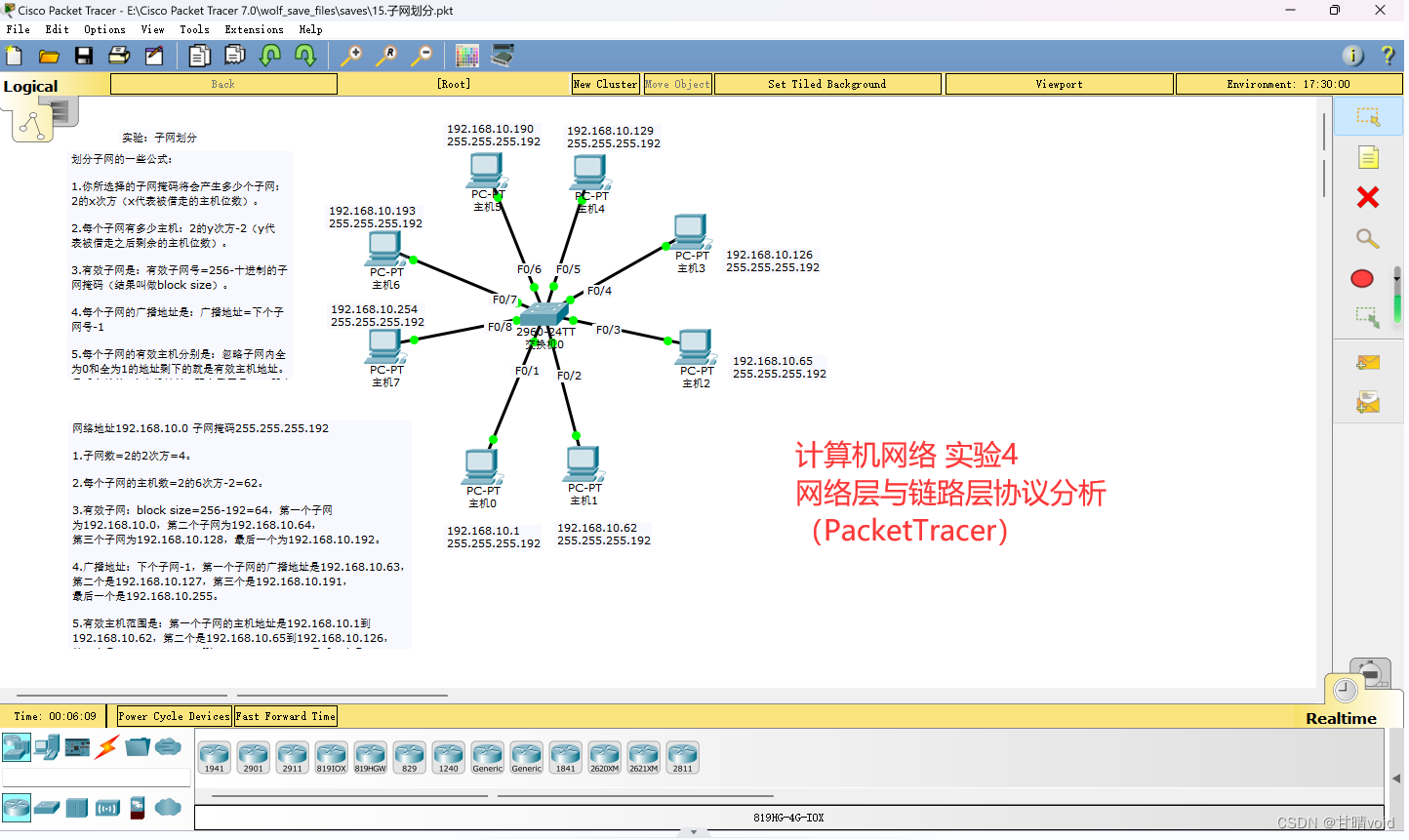
Task: Pick the 2901 router device
Action: pos(253,758)
